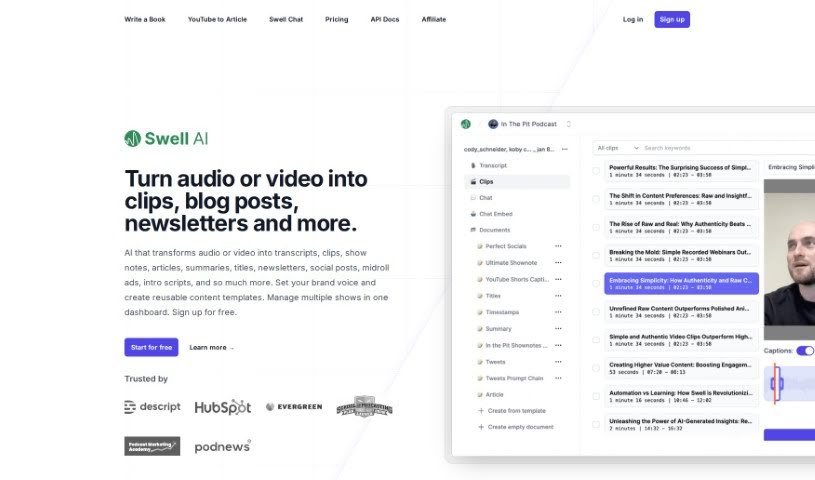Open the API Docs nav item

(x=385, y=19)
